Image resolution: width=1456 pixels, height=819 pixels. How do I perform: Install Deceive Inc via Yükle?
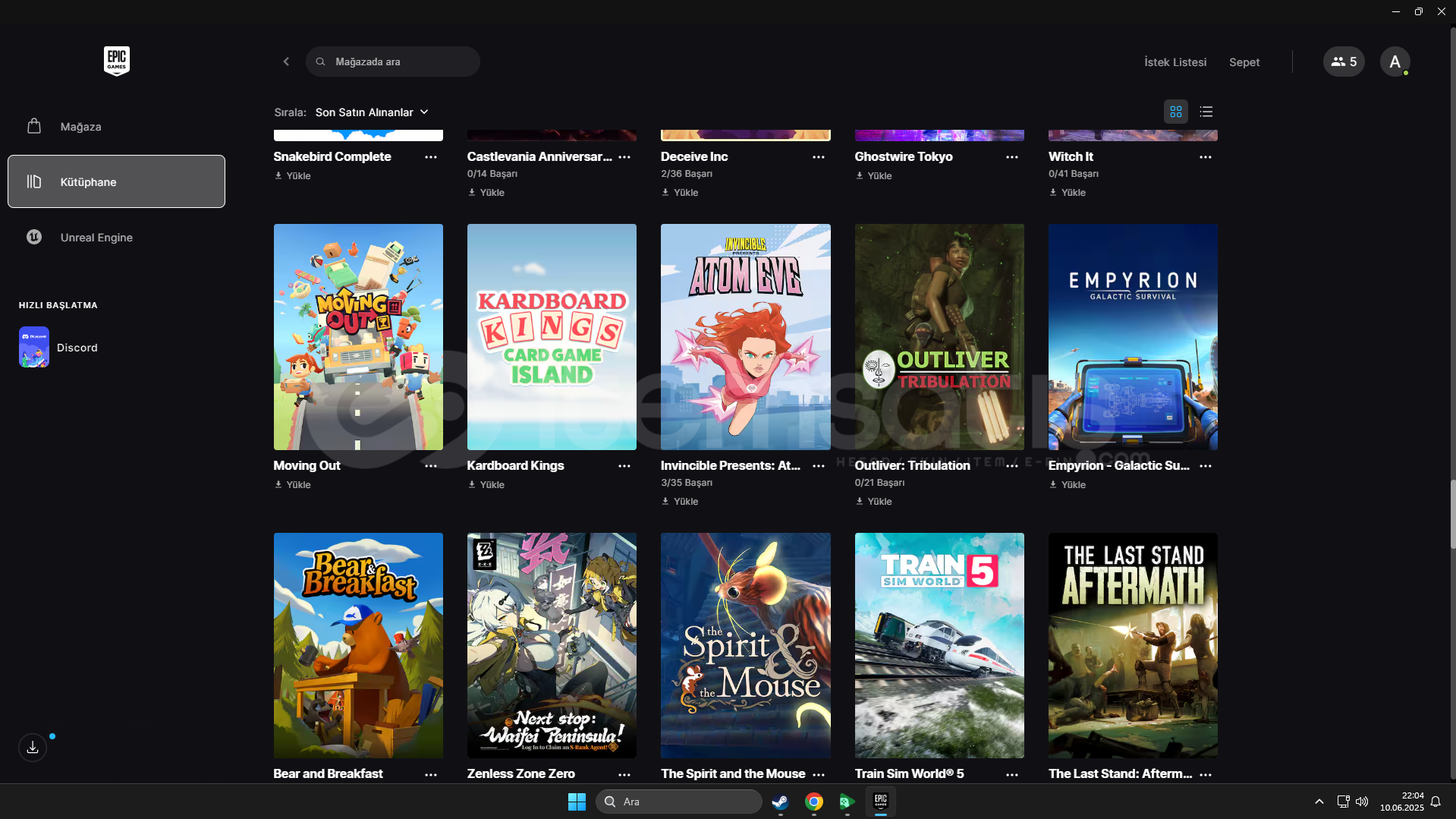680,192
